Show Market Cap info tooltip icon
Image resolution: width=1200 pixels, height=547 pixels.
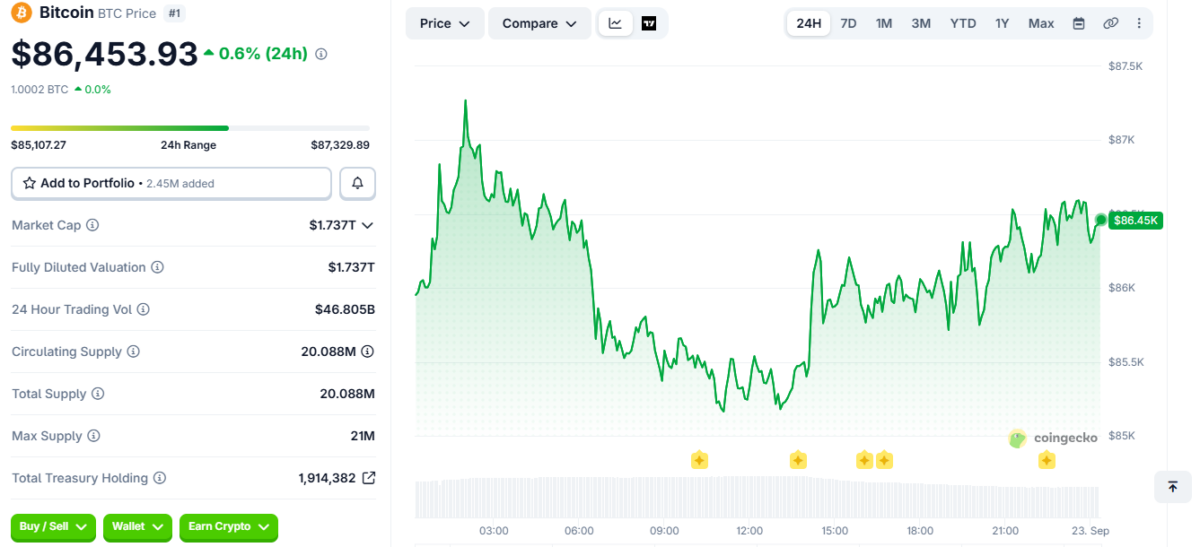pyautogui.click(x=93, y=225)
